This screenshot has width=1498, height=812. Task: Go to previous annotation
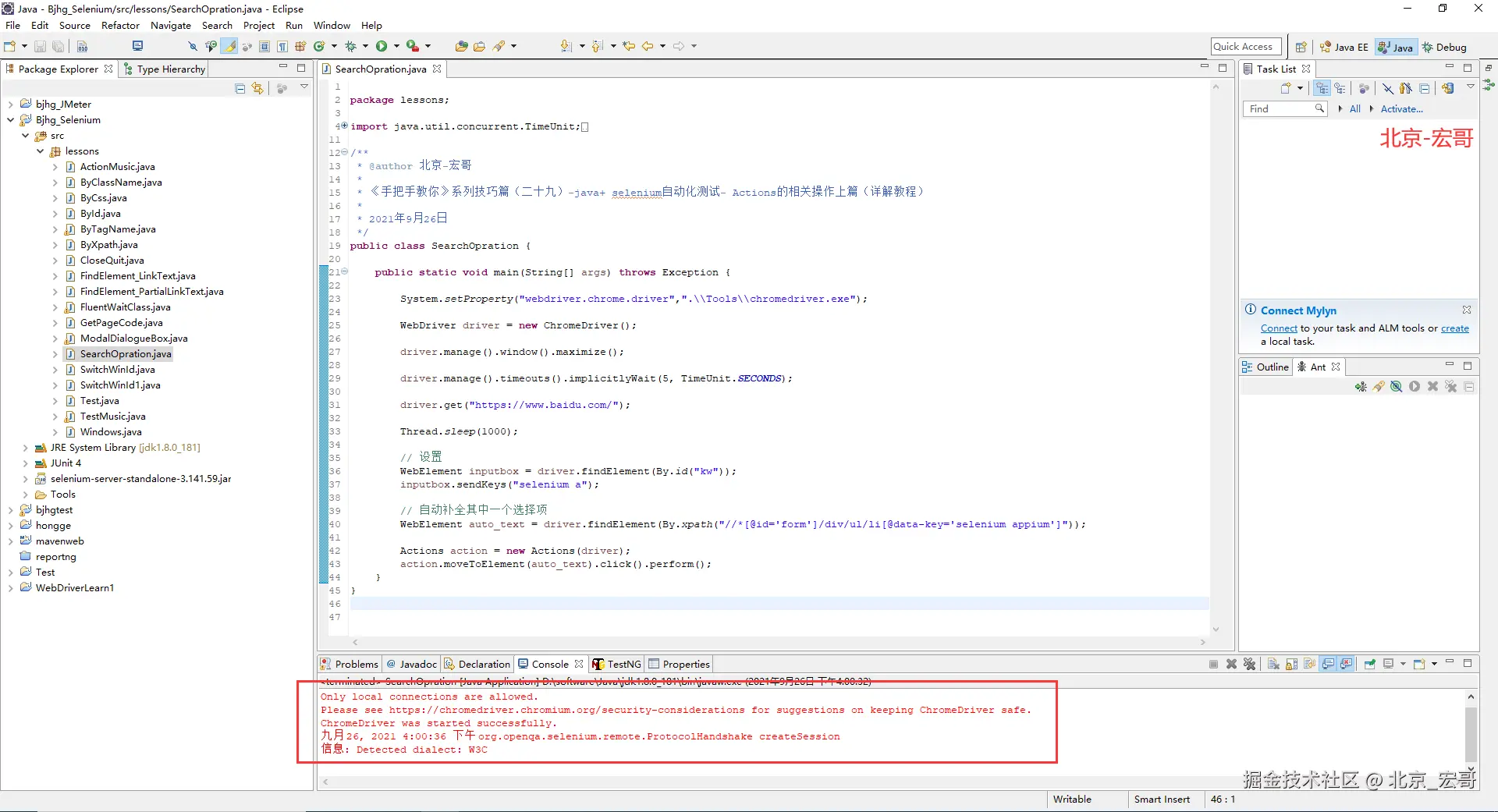tap(597, 47)
